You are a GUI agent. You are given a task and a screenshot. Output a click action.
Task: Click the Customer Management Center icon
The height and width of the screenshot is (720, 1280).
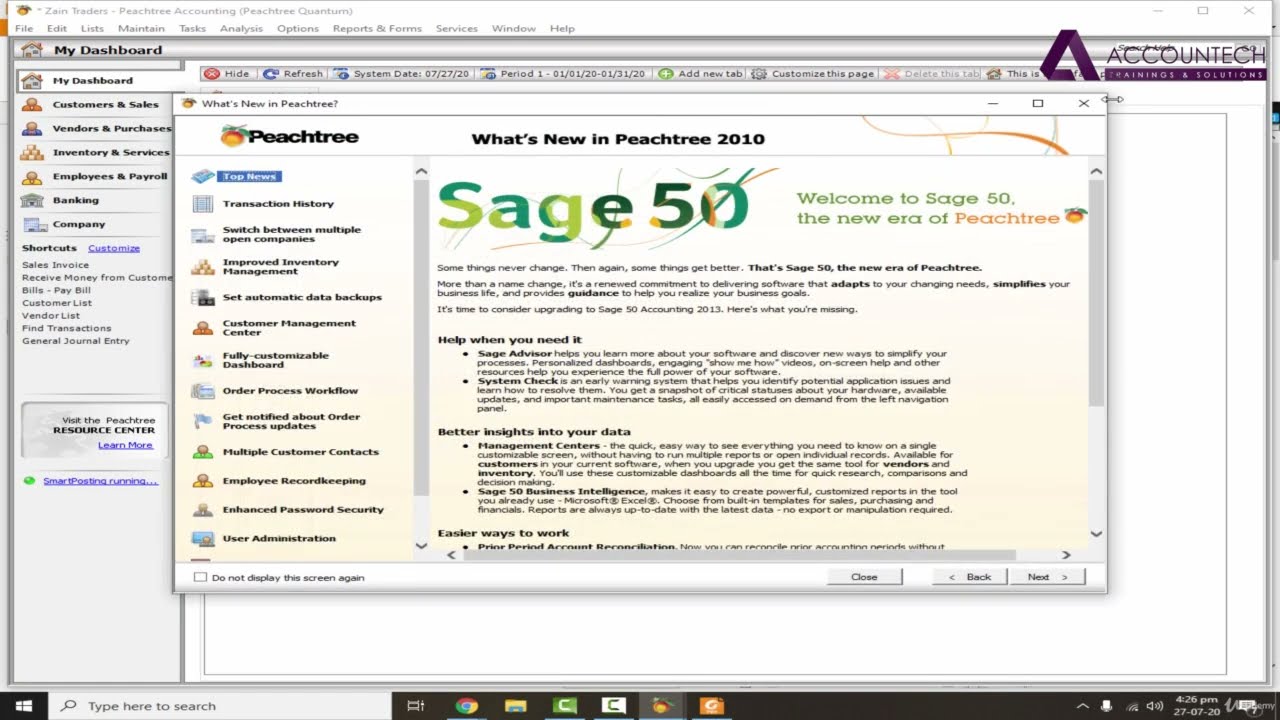[203, 328]
